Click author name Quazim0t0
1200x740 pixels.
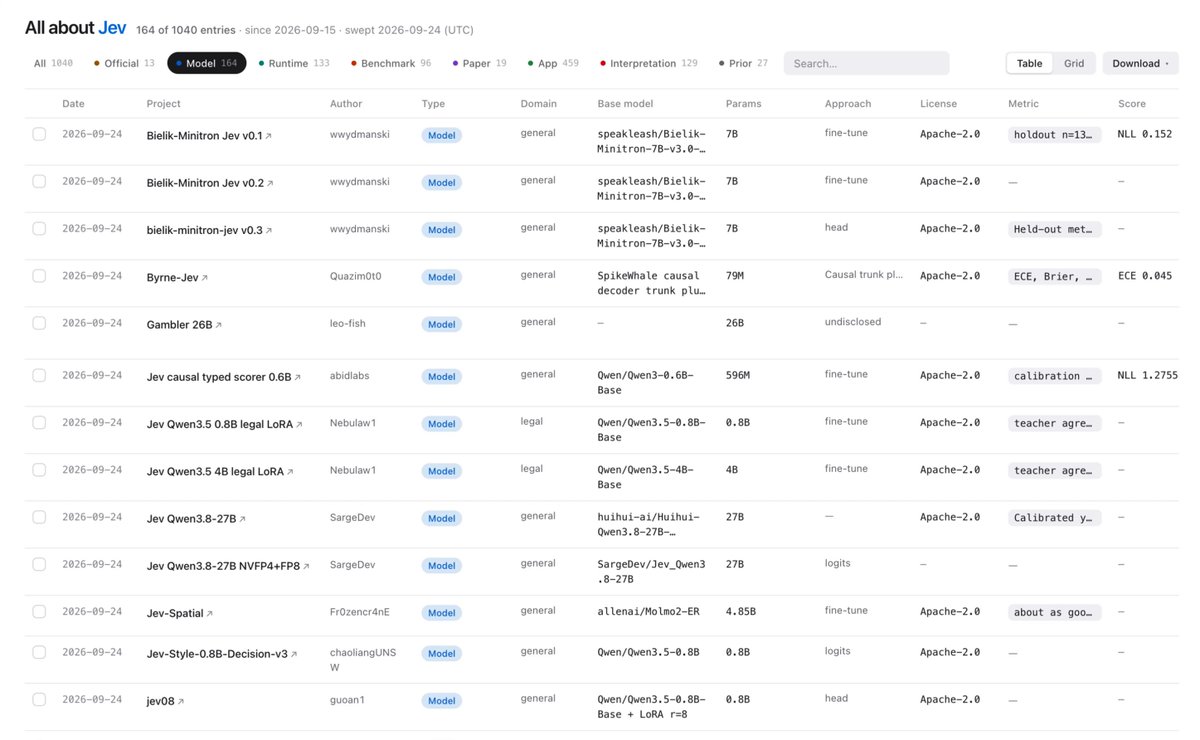(356, 275)
